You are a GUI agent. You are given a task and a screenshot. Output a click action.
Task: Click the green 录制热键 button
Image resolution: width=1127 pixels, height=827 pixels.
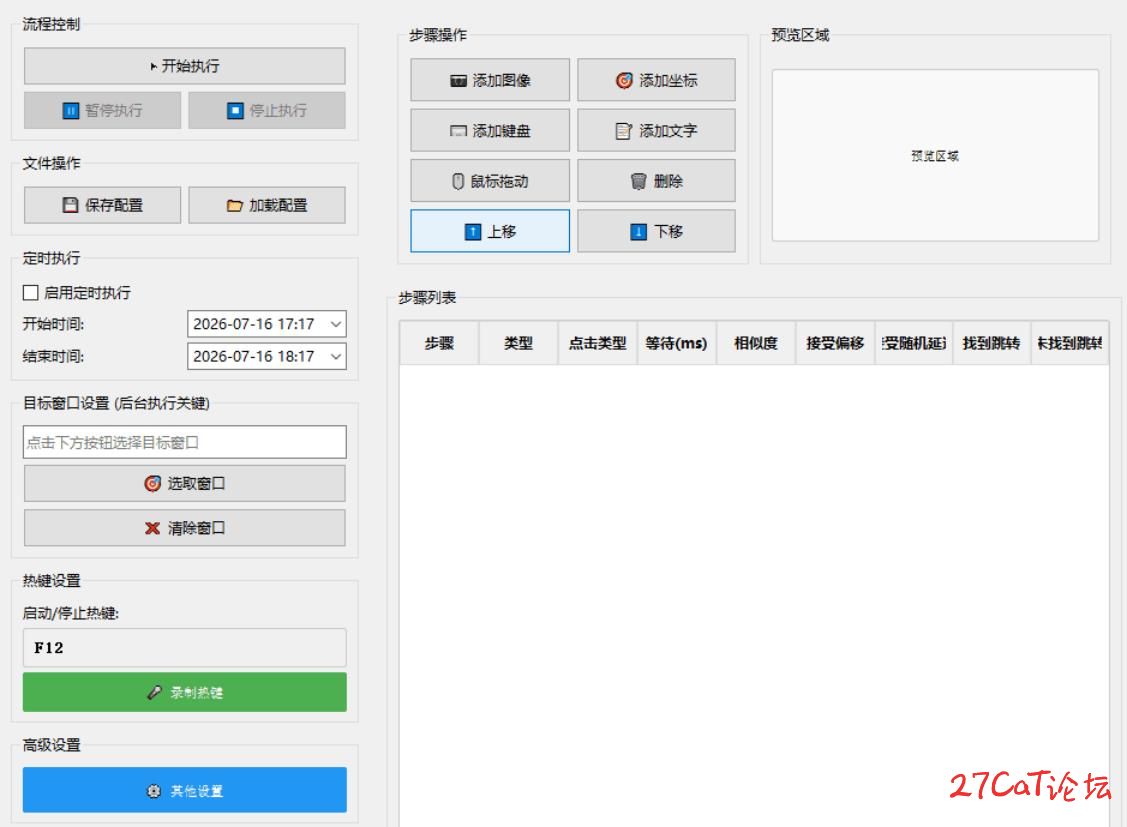(185, 692)
